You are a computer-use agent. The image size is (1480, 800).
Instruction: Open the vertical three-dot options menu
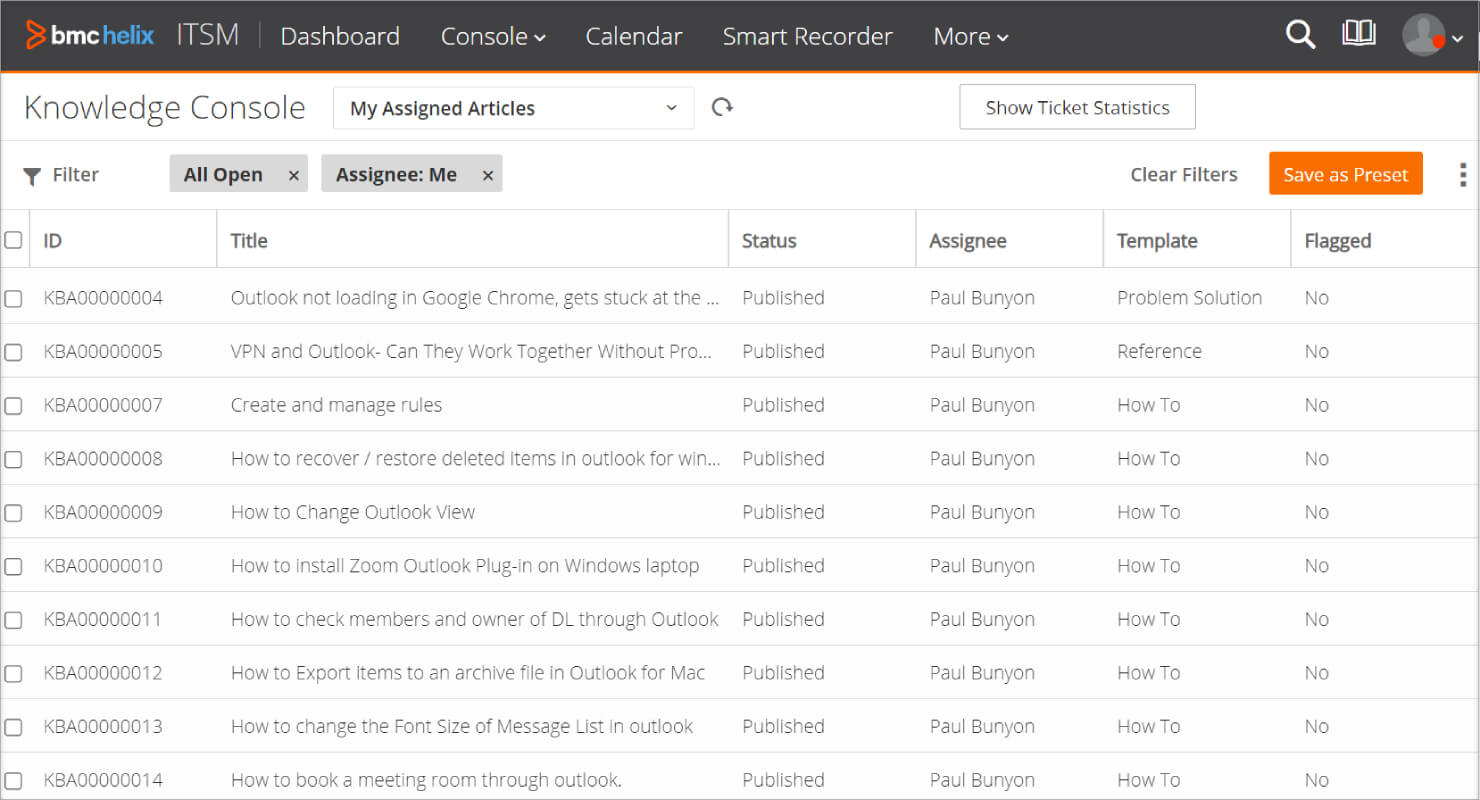(1462, 175)
